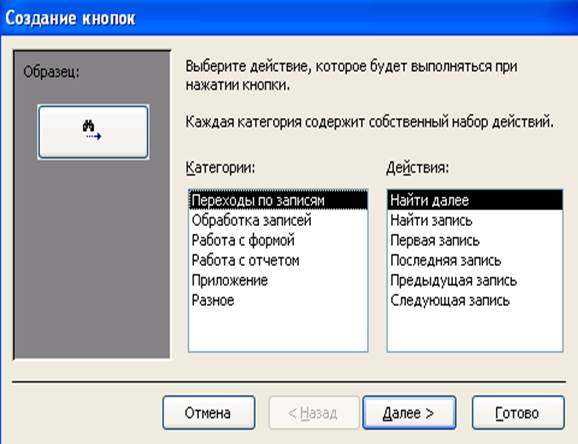
Task: Select the Найти далее action
Action: tap(475, 200)
